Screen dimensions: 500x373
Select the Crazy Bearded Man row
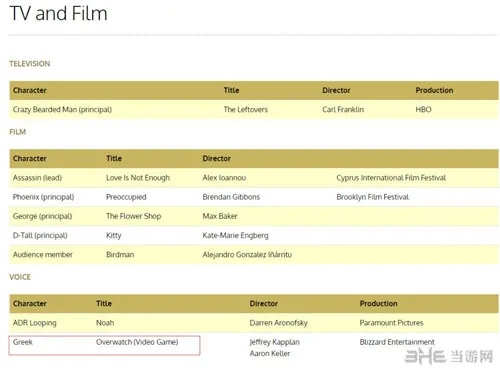[254, 109]
